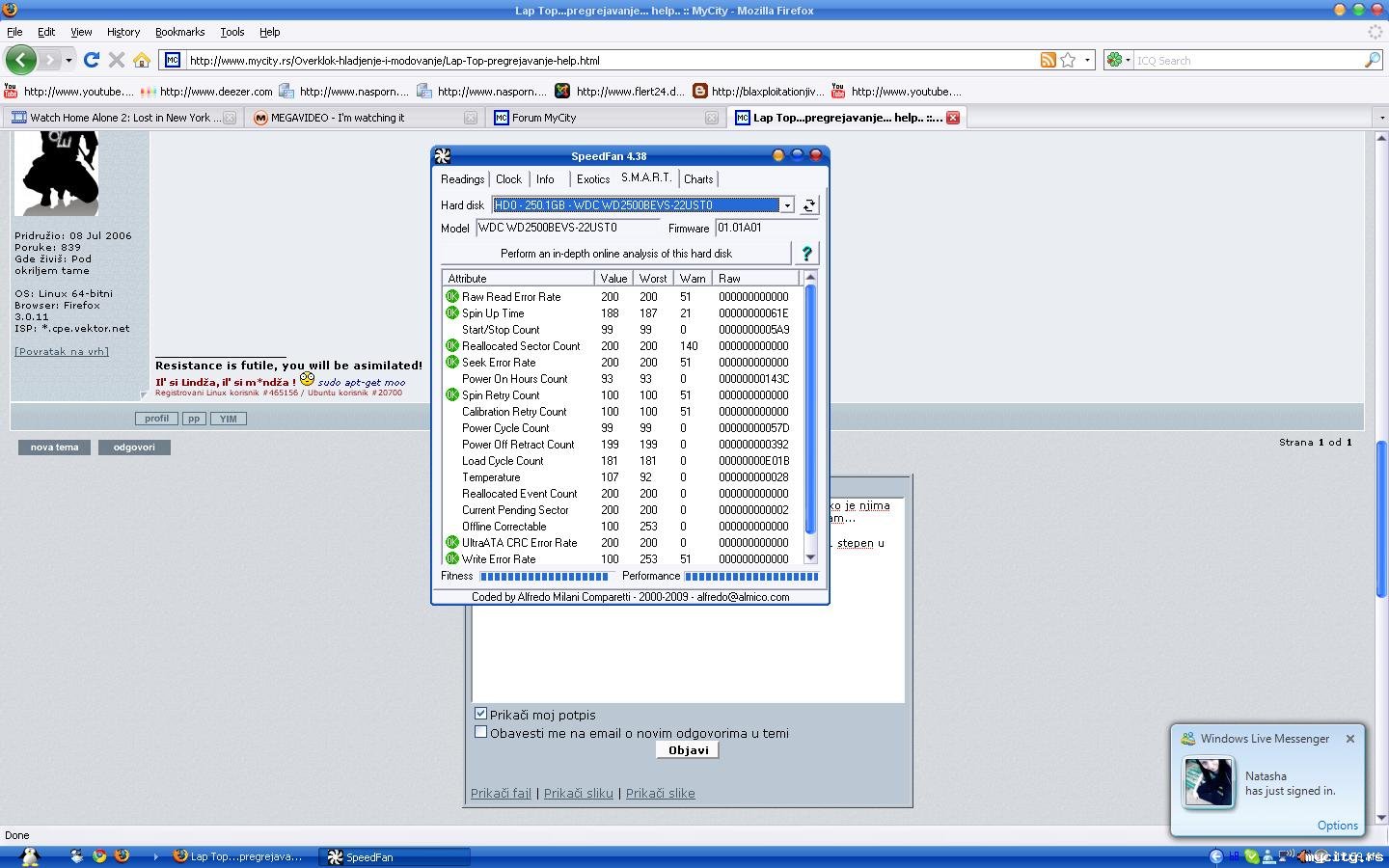The height and width of the screenshot is (868, 1389).
Task: Click the 'Povratak na vrh' link
Action: click(x=62, y=351)
